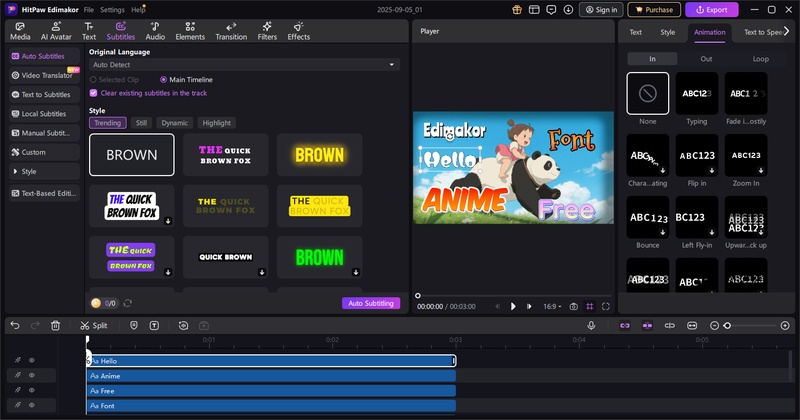Open the Audio tool tab

(155, 31)
